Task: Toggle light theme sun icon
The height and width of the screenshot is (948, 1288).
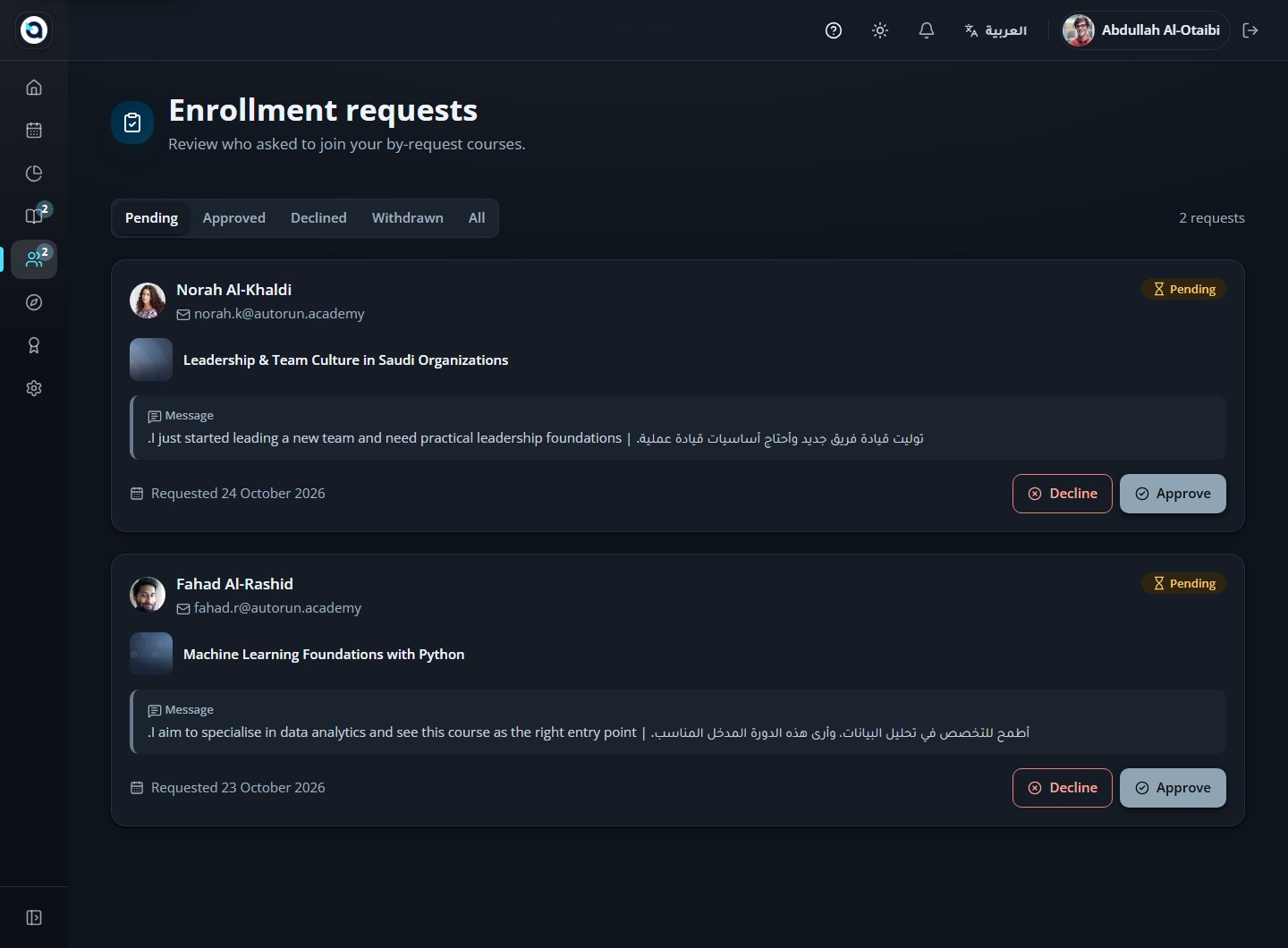Action: coord(880,30)
